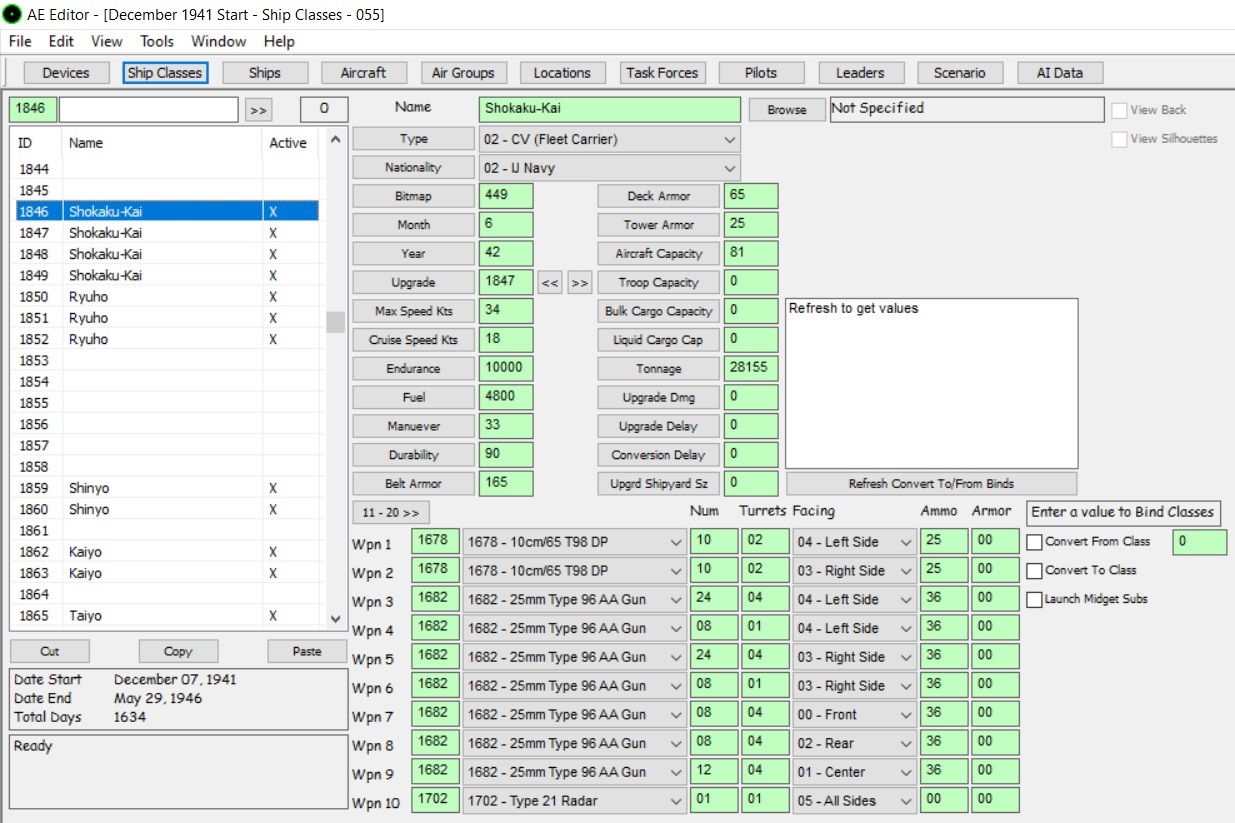The width and height of the screenshot is (1235, 823).
Task: Click the Name field containing Shokaku-Kai
Action: [610, 109]
